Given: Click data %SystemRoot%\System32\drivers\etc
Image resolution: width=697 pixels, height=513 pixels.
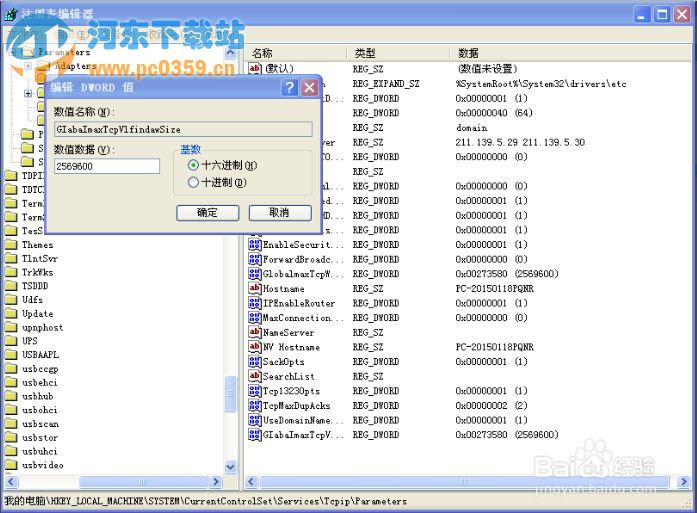Looking at the screenshot, I should [541, 84].
